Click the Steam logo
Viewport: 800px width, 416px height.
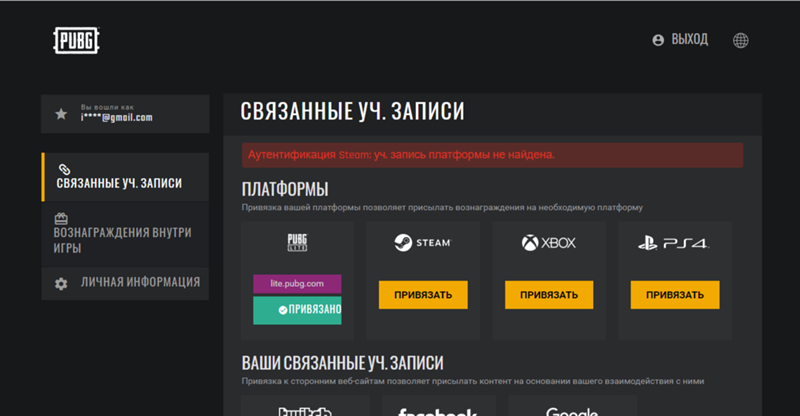coord(423,242)
